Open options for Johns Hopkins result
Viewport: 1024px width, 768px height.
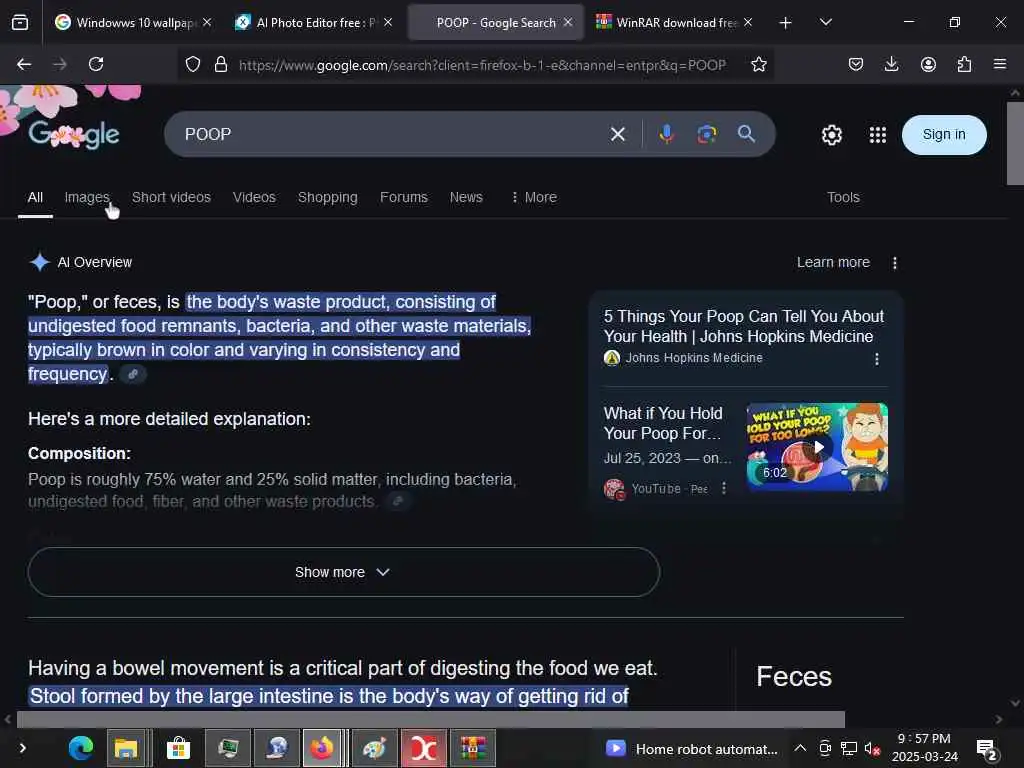pos(876,359)
